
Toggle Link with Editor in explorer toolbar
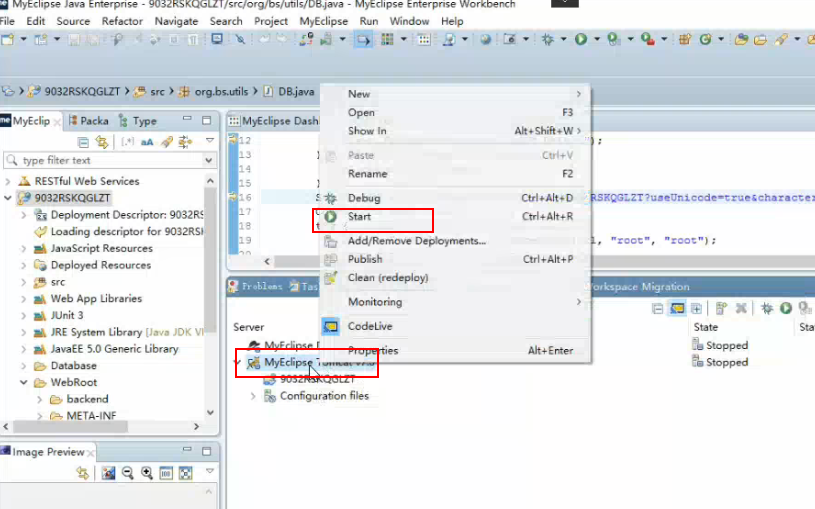pos(102,141)
